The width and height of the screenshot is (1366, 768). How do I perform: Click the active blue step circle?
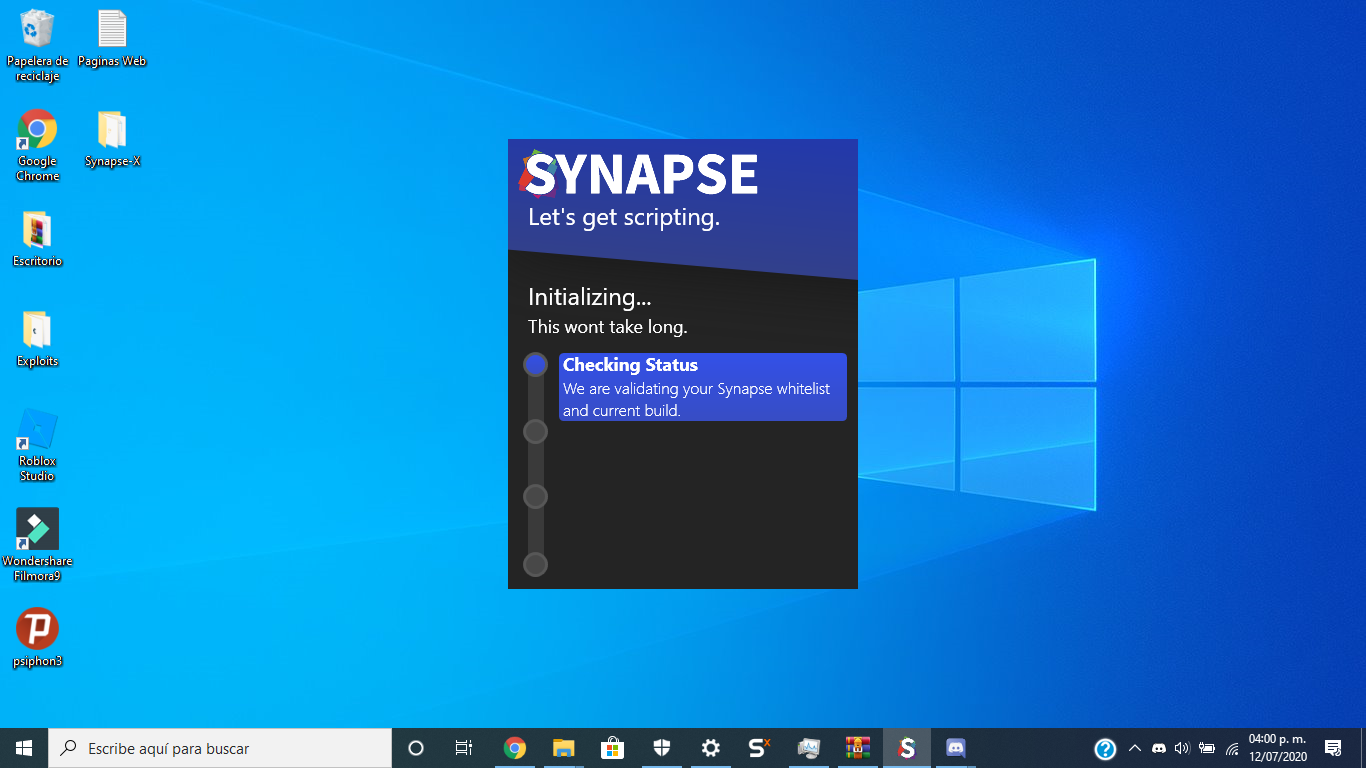pyautogui.click(x=535, y=364)
